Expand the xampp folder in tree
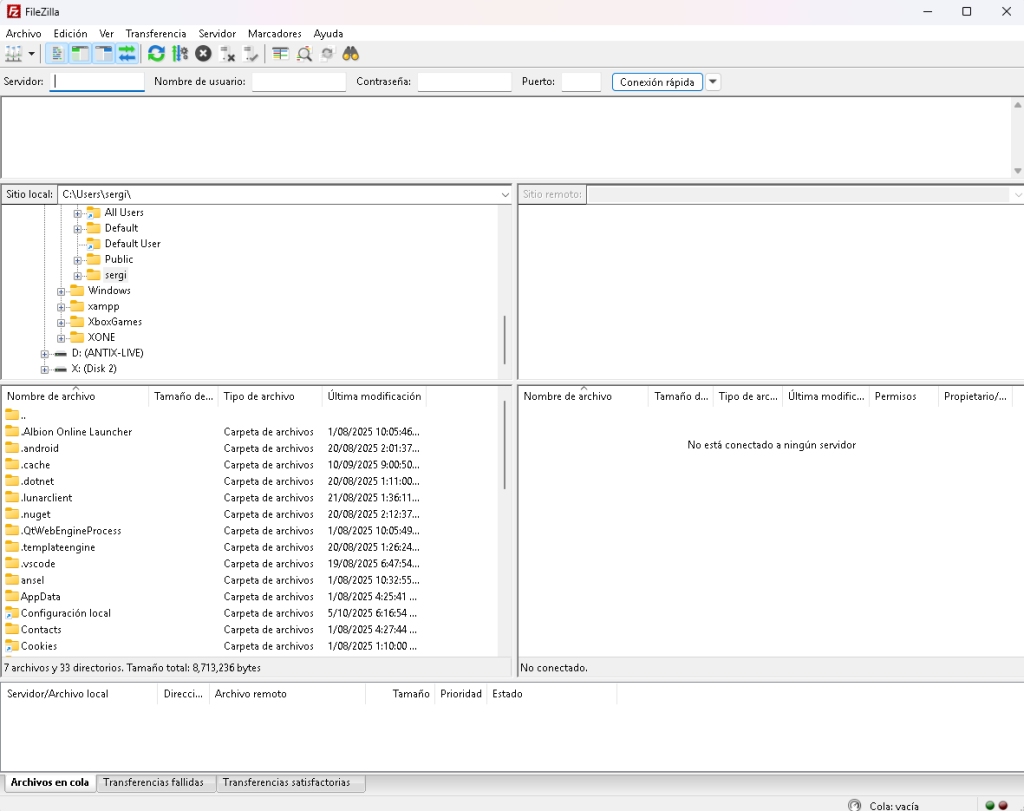This screenshot has height=811, width=1024. coord(62,306)
